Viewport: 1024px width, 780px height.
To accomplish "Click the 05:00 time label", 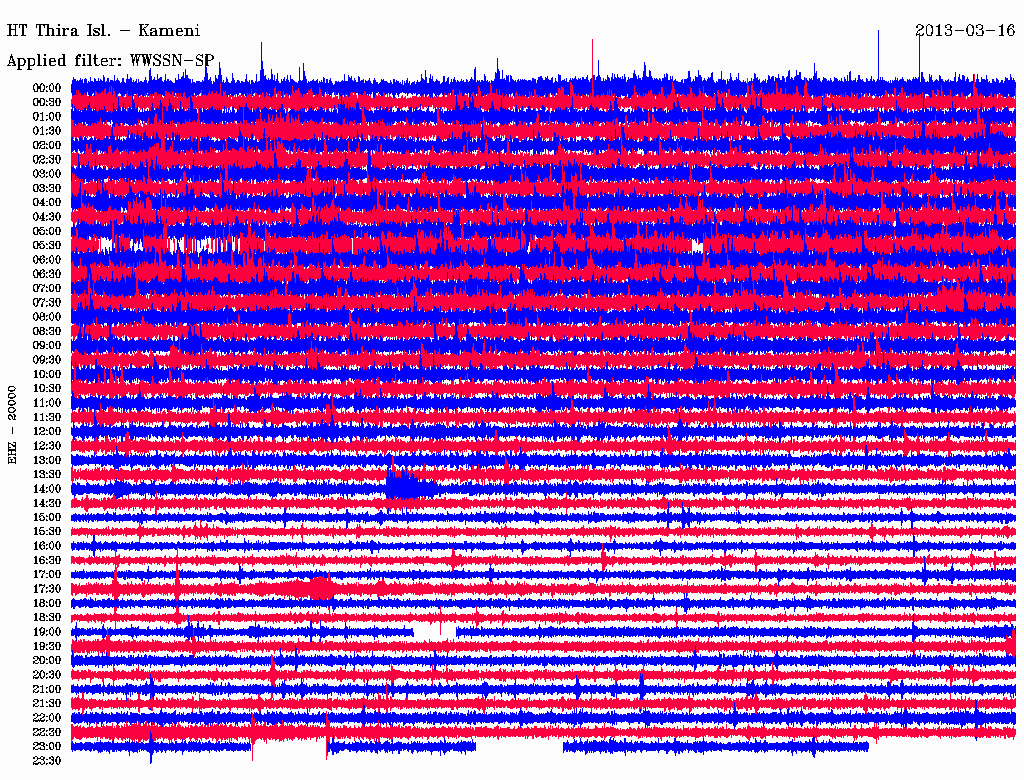I will point(47,231).
